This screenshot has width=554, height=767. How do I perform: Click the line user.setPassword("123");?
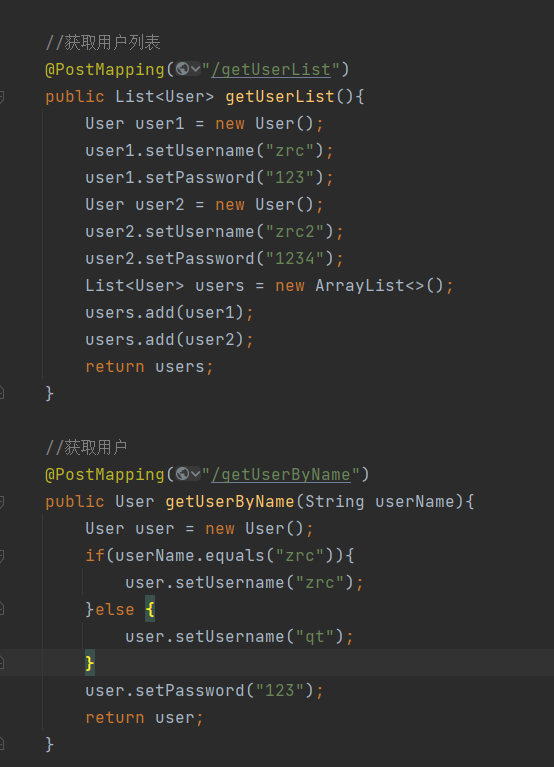tap(204, 691)
